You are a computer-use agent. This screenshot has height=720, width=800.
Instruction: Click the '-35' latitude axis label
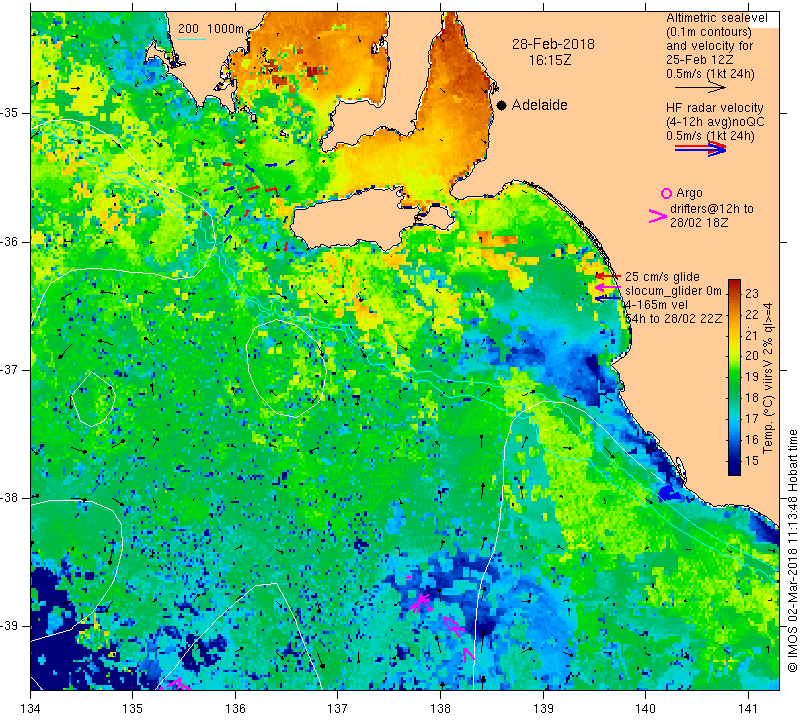(x=10, y=113)
